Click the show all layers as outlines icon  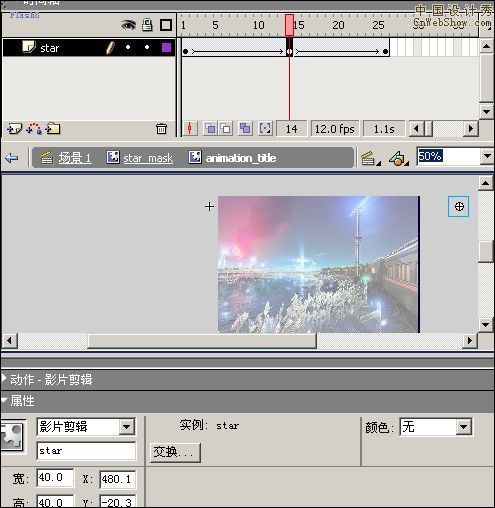(166, 25)
